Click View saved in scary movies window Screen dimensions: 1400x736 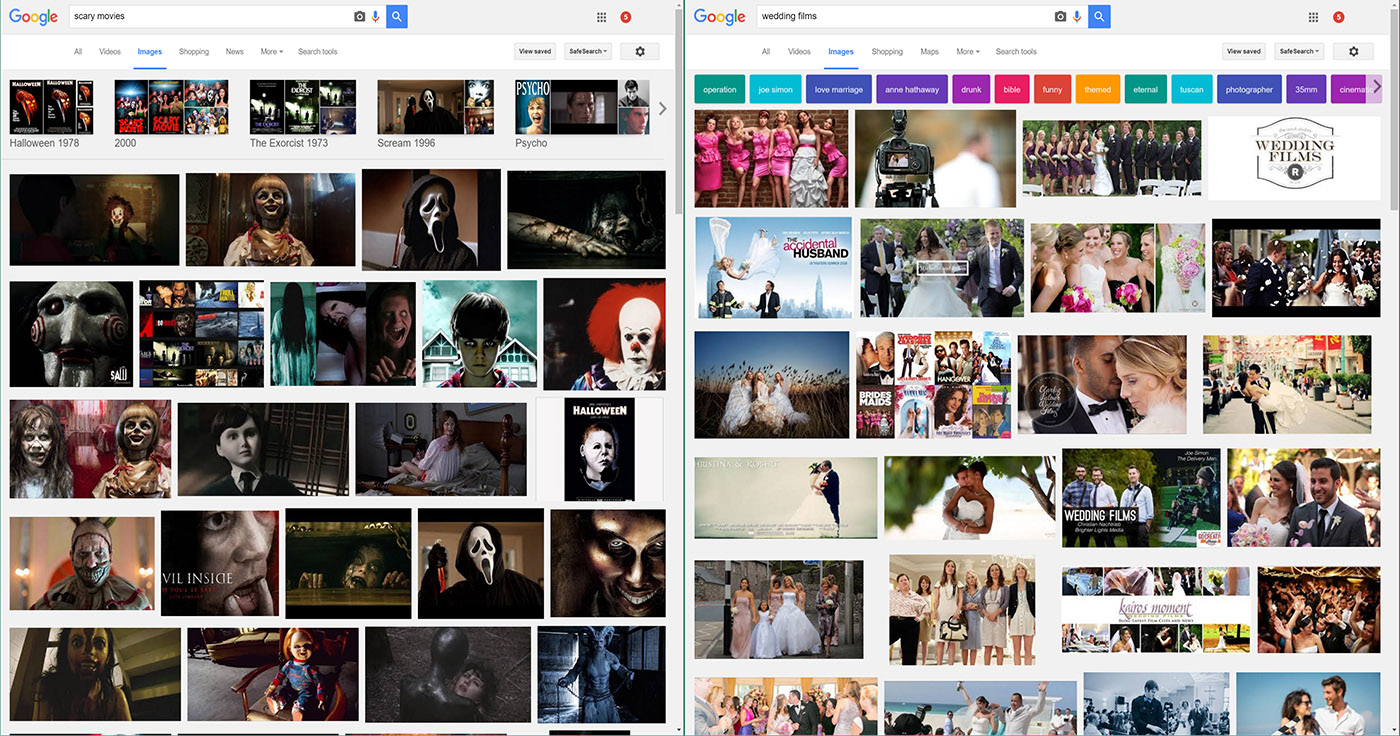click(x=535, y=51)
